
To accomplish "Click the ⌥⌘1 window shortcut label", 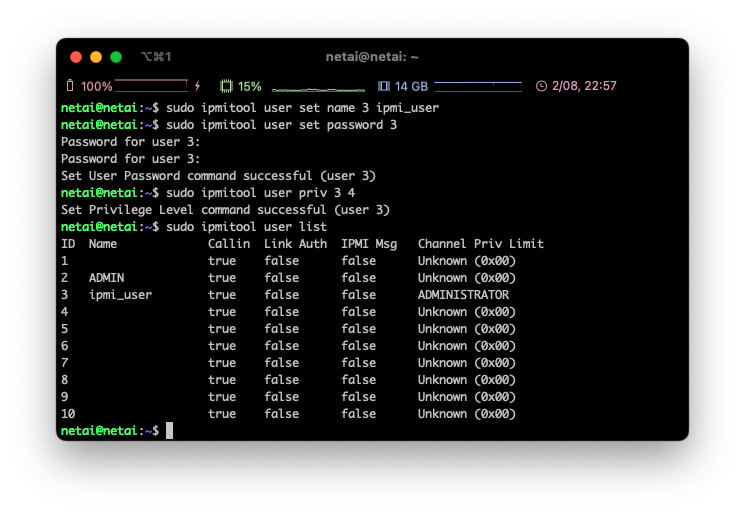I will [x=156, y=57].
